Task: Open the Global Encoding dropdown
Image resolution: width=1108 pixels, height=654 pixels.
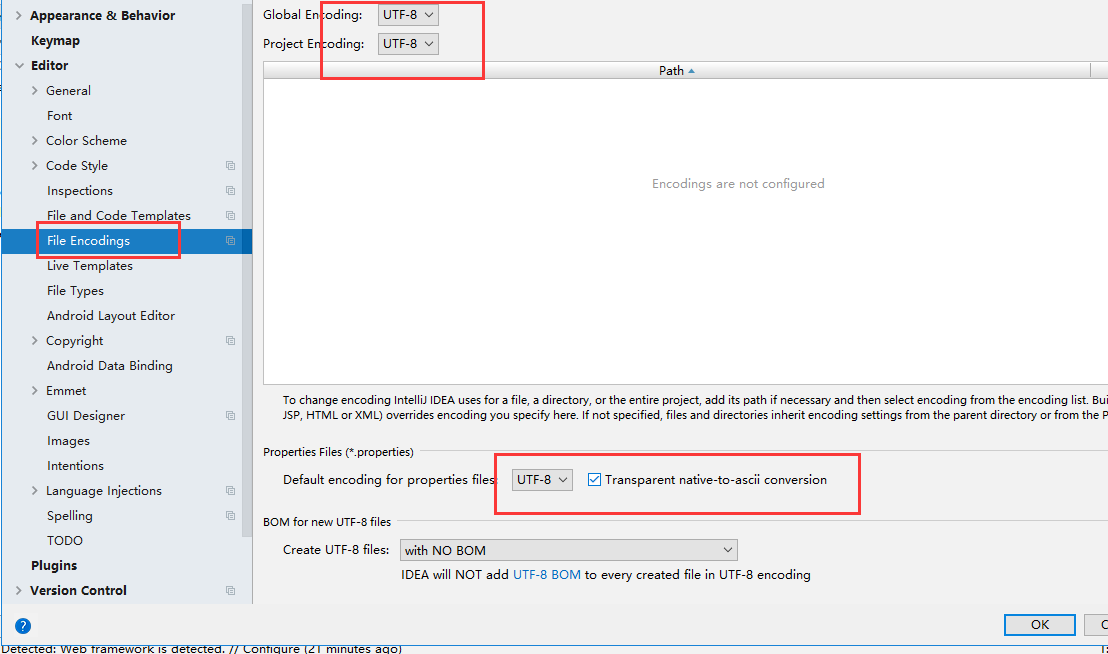Action: click(408, 15)
